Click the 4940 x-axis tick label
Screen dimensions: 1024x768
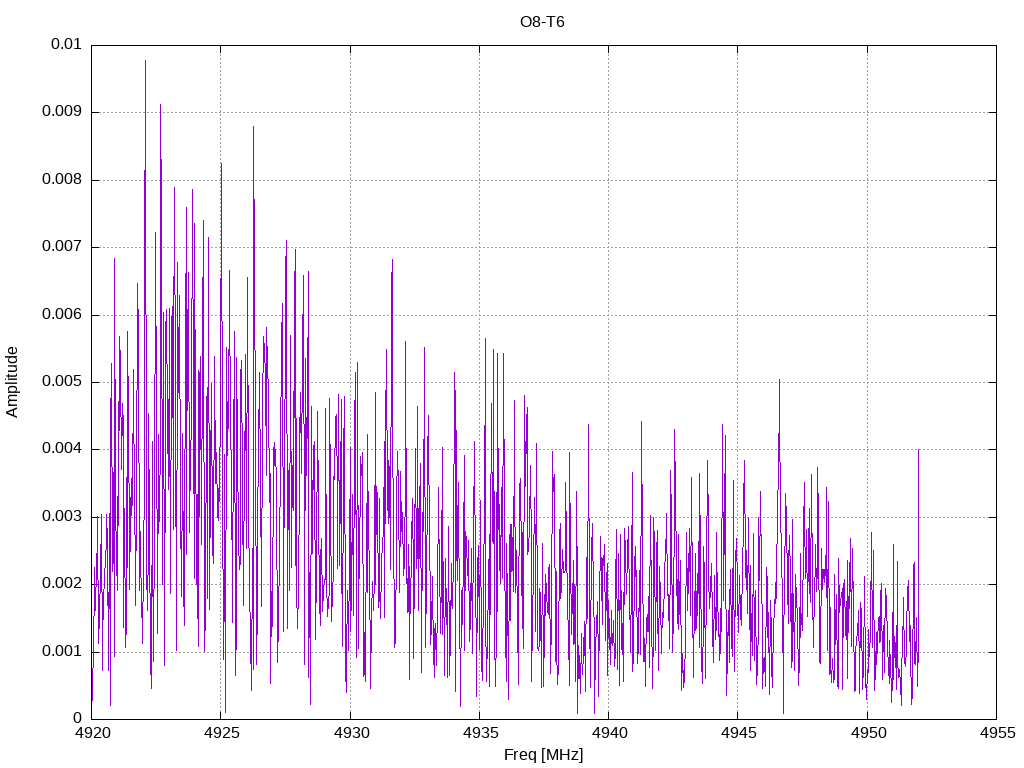[x=610, y=733]
